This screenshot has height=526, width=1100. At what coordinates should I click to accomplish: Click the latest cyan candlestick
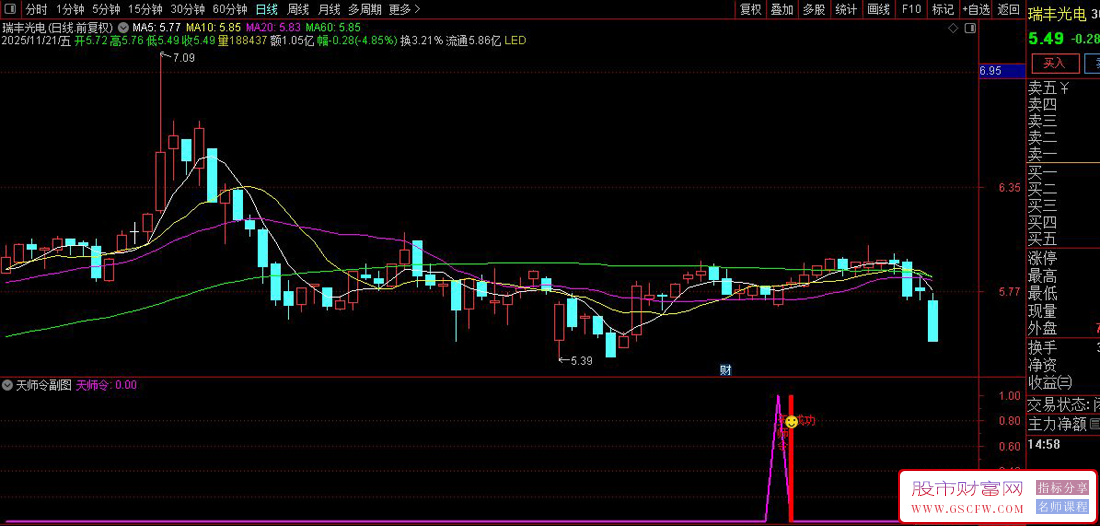[x=933, y=321]
